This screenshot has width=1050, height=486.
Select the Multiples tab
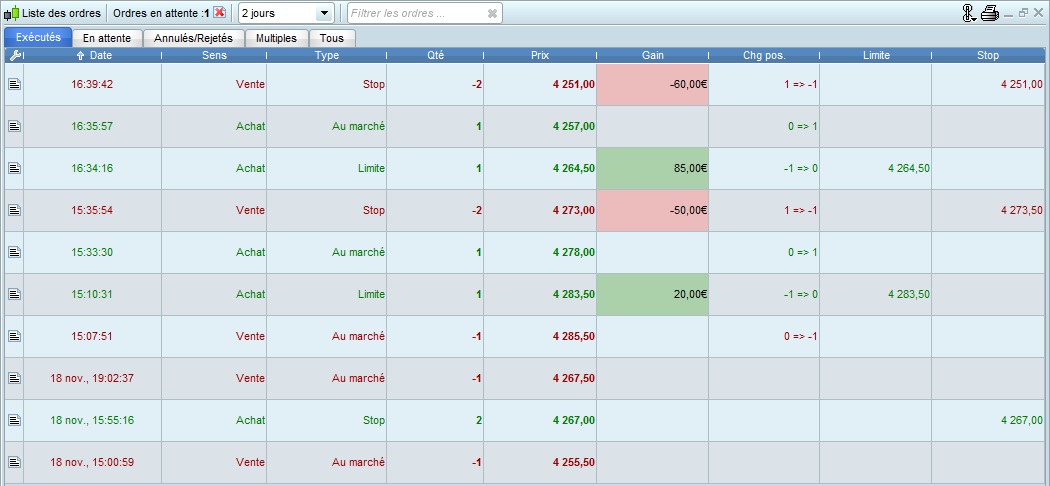pos(276,38)
